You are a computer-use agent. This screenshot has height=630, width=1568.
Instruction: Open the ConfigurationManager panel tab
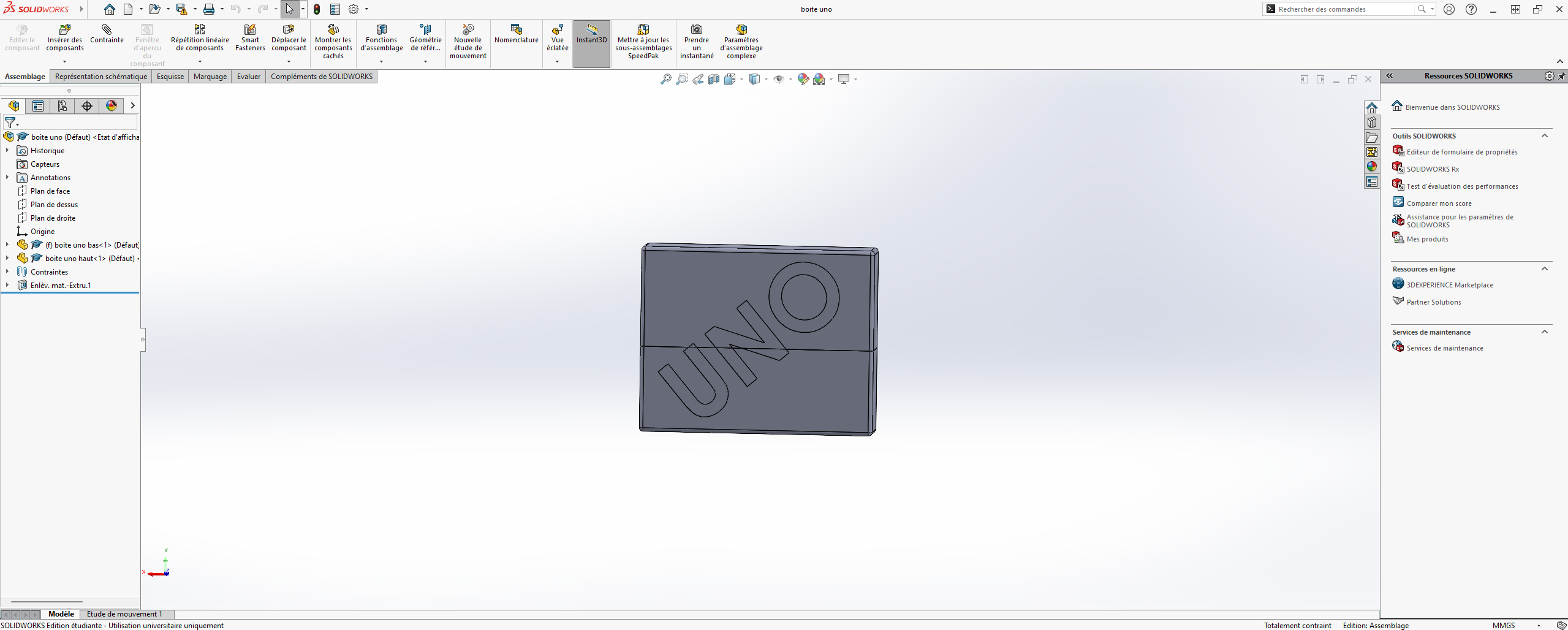pos(62,106)
